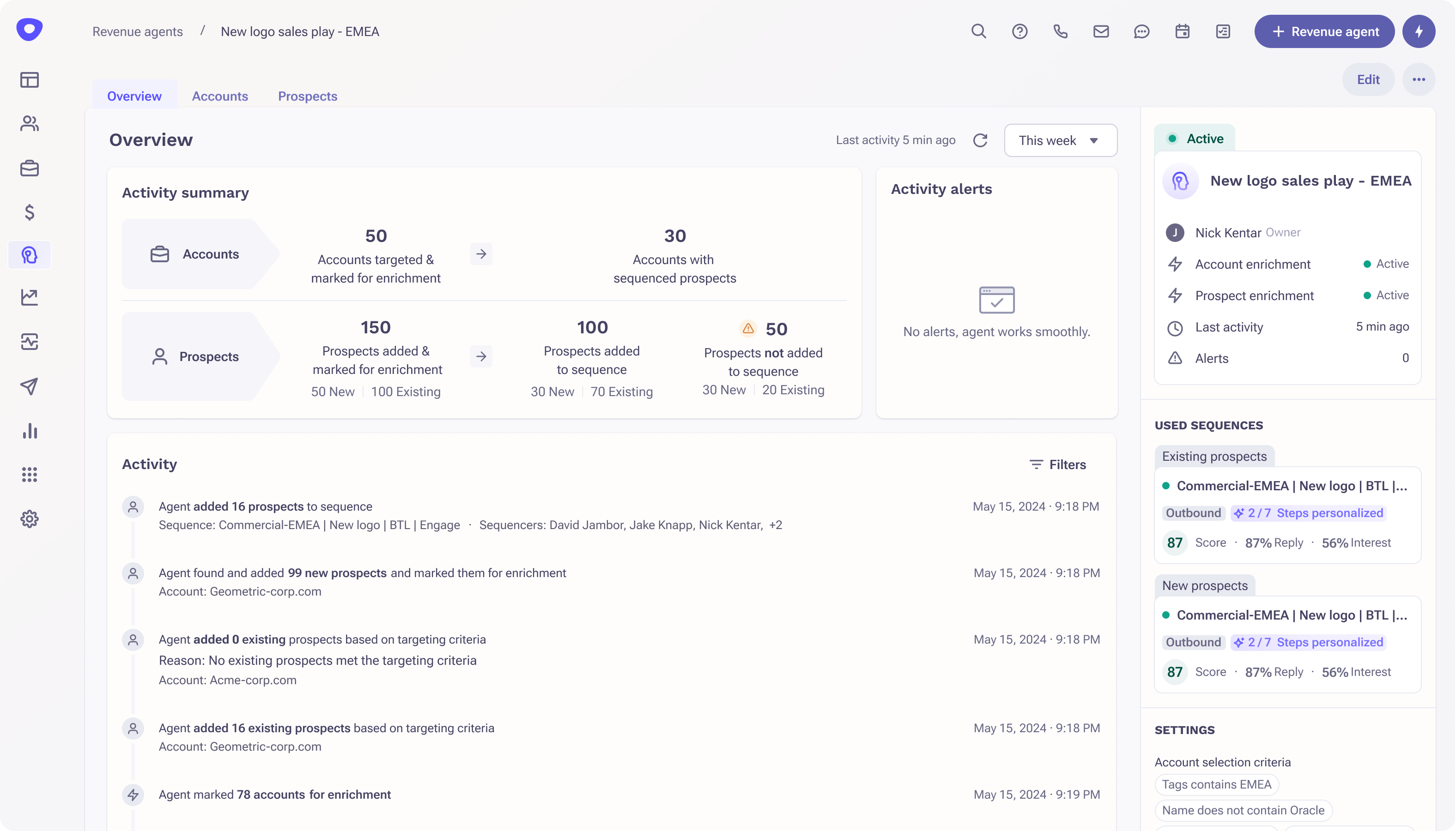Open the phone dialer icon
The height and width of the screenshot is (831, 1456).
pyautogui.click(x=1060, y=31)
